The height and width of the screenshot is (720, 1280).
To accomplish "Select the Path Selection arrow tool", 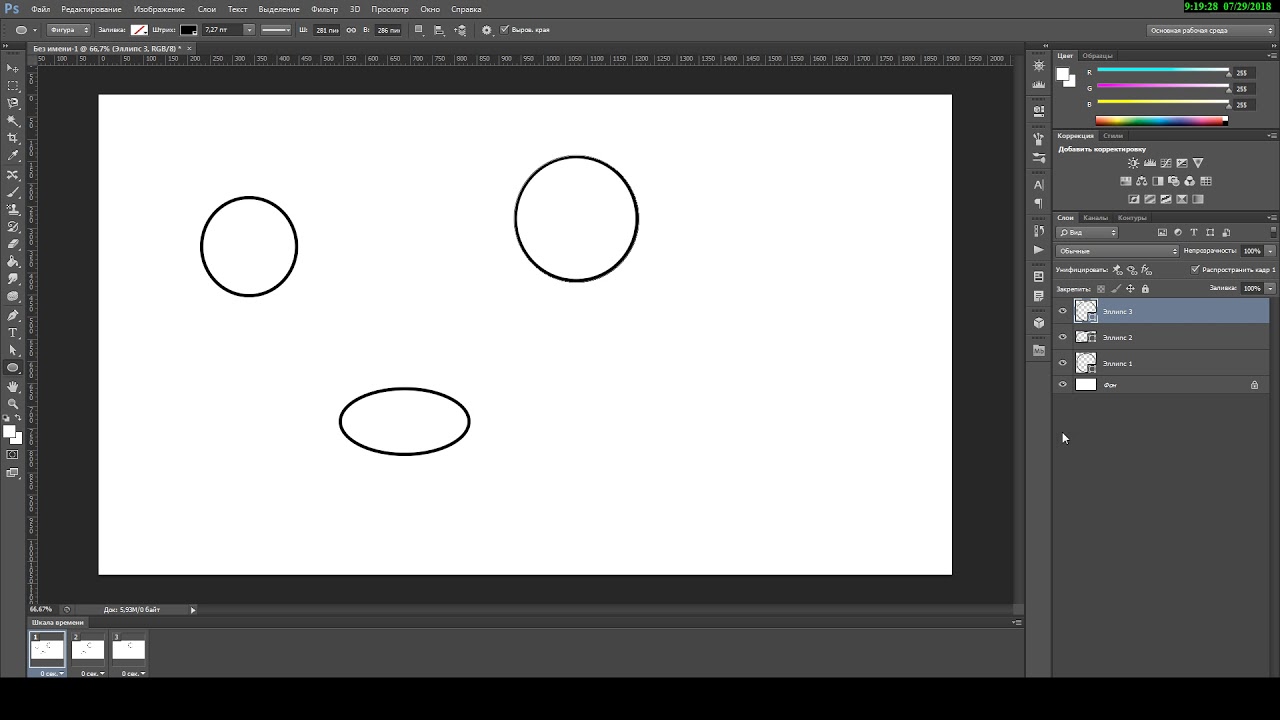I will pyautogui.click(x=13, y=350).
